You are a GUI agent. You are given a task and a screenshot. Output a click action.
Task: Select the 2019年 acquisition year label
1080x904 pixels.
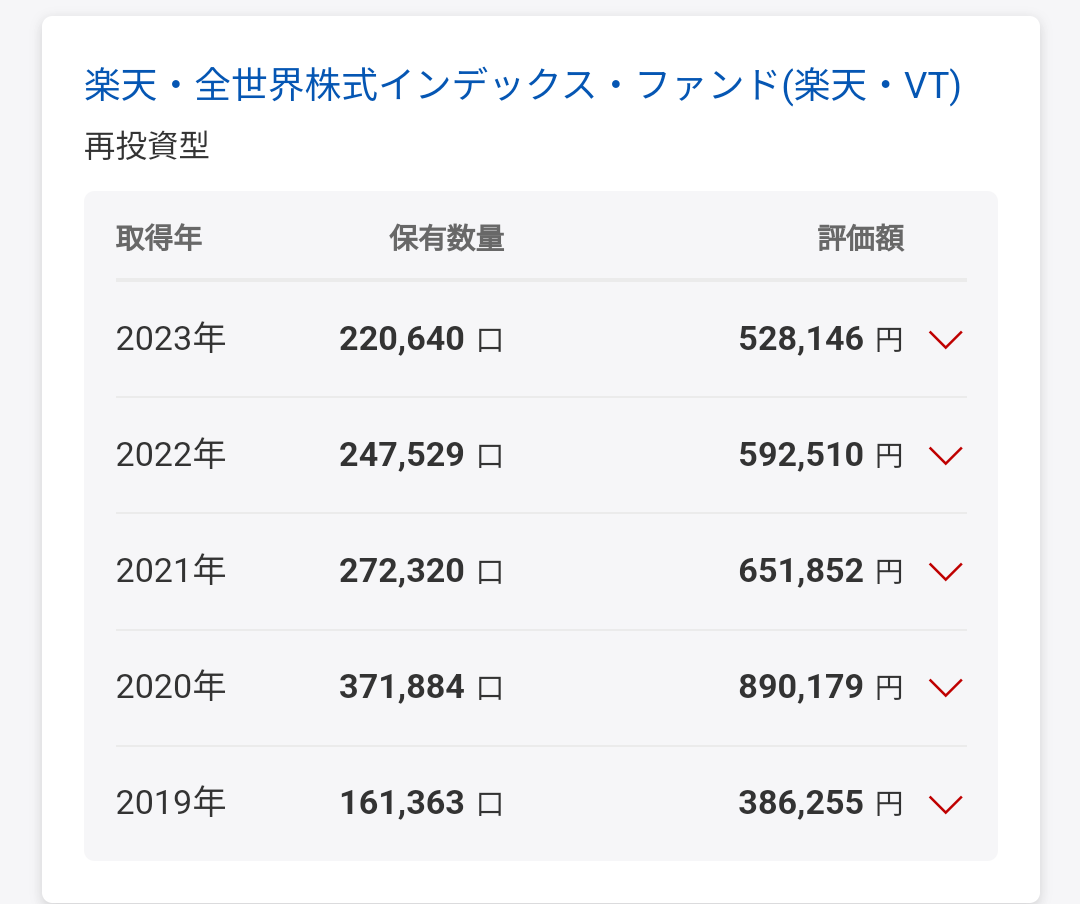[171, 803]
